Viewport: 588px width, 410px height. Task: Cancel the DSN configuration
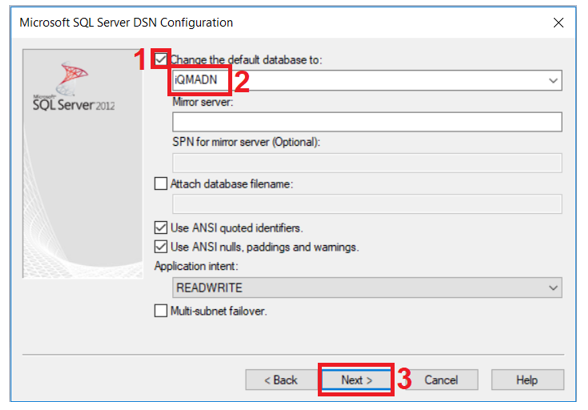441,380
